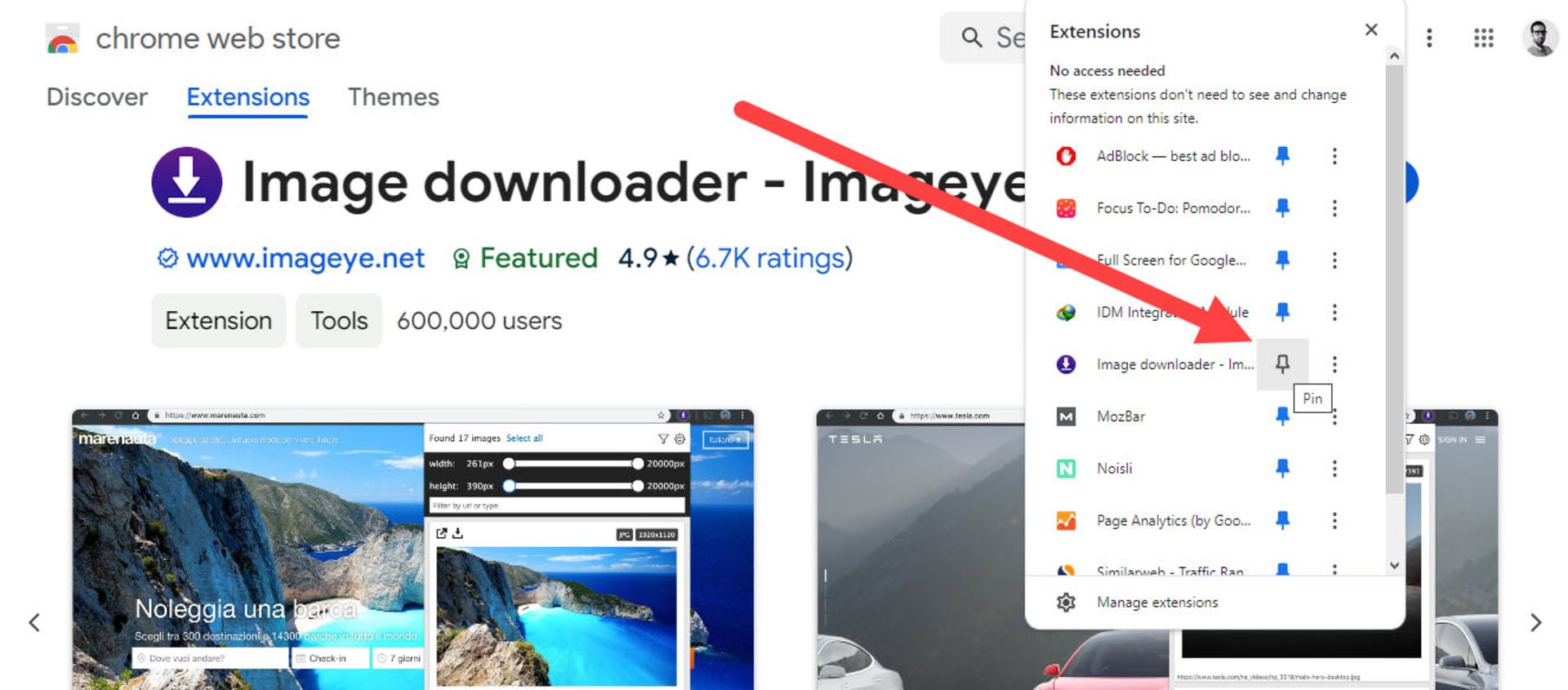
Task: Select Focus To-Do: Pomodoro entry
Action: [x=1173, y=208]
